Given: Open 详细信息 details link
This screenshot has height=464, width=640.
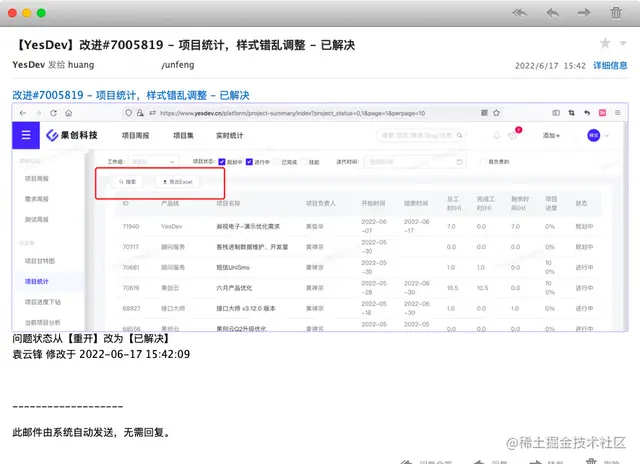Looking at the screenshot, I should [x=610, y=65].
